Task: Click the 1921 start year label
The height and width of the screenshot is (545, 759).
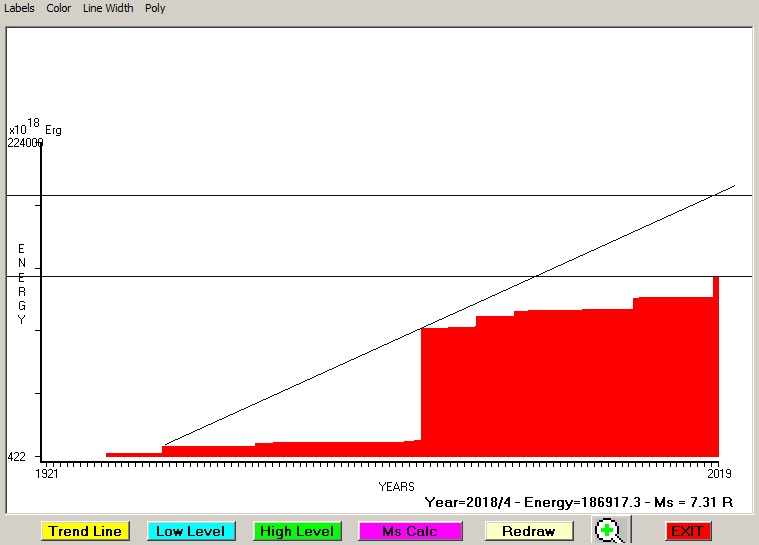Action: coord(48,473)
